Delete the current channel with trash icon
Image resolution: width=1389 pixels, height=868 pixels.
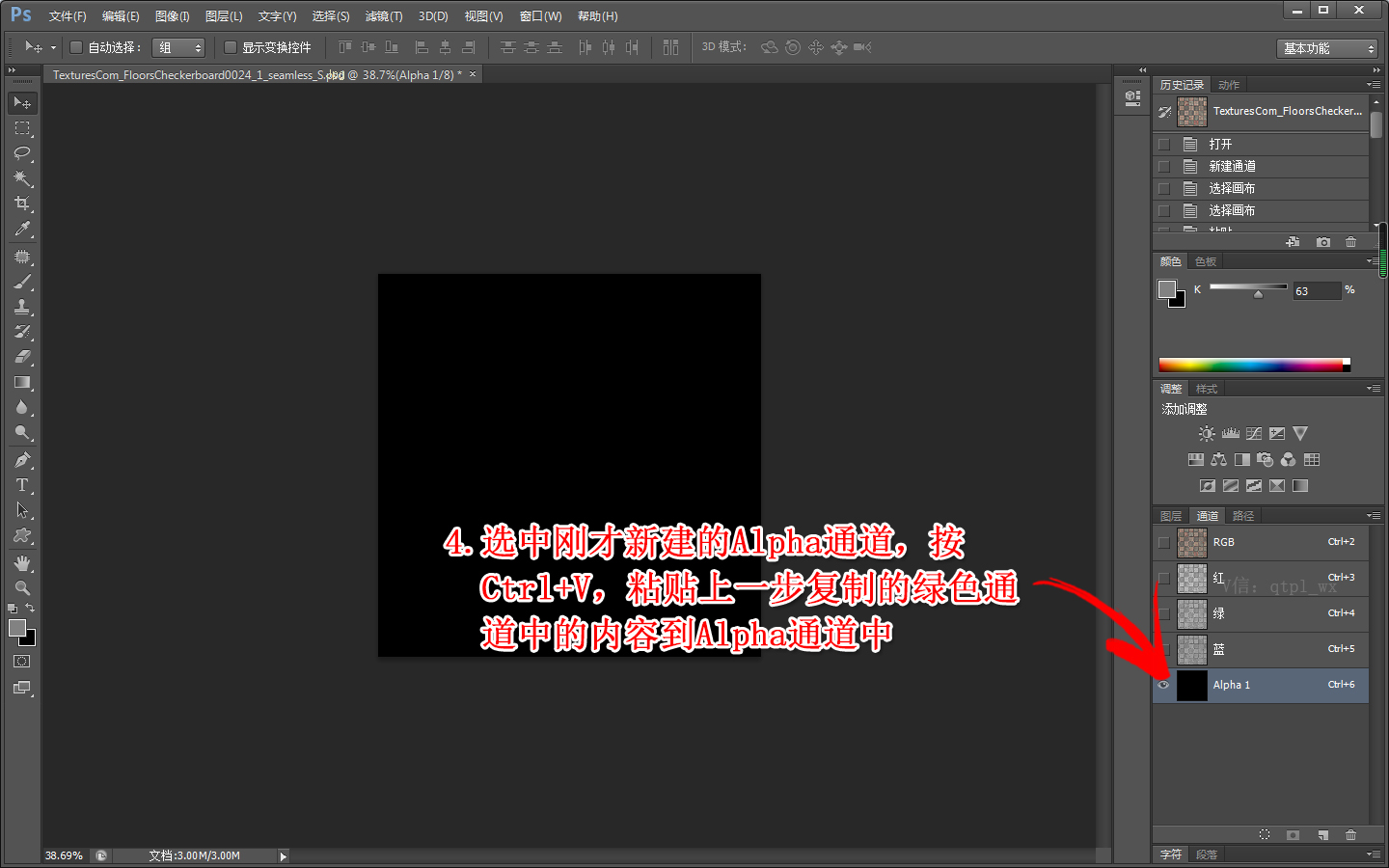pyautogui.click(x=1350, y=834)
